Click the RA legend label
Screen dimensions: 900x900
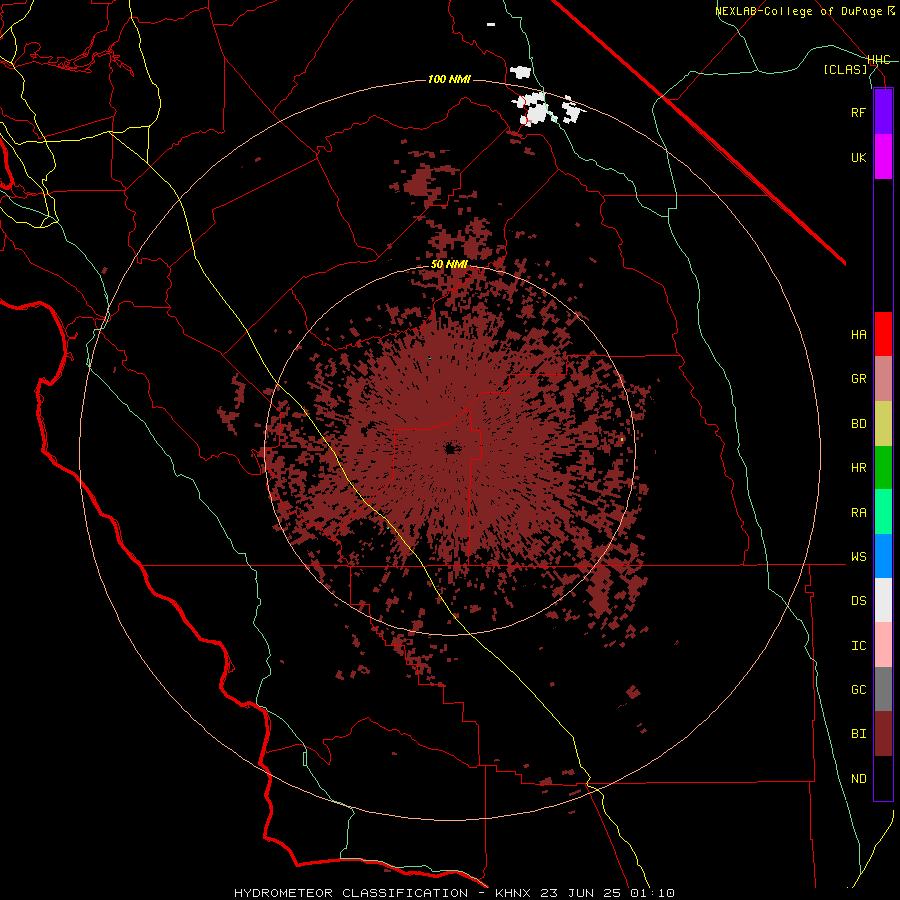click(x=858, y=513)
